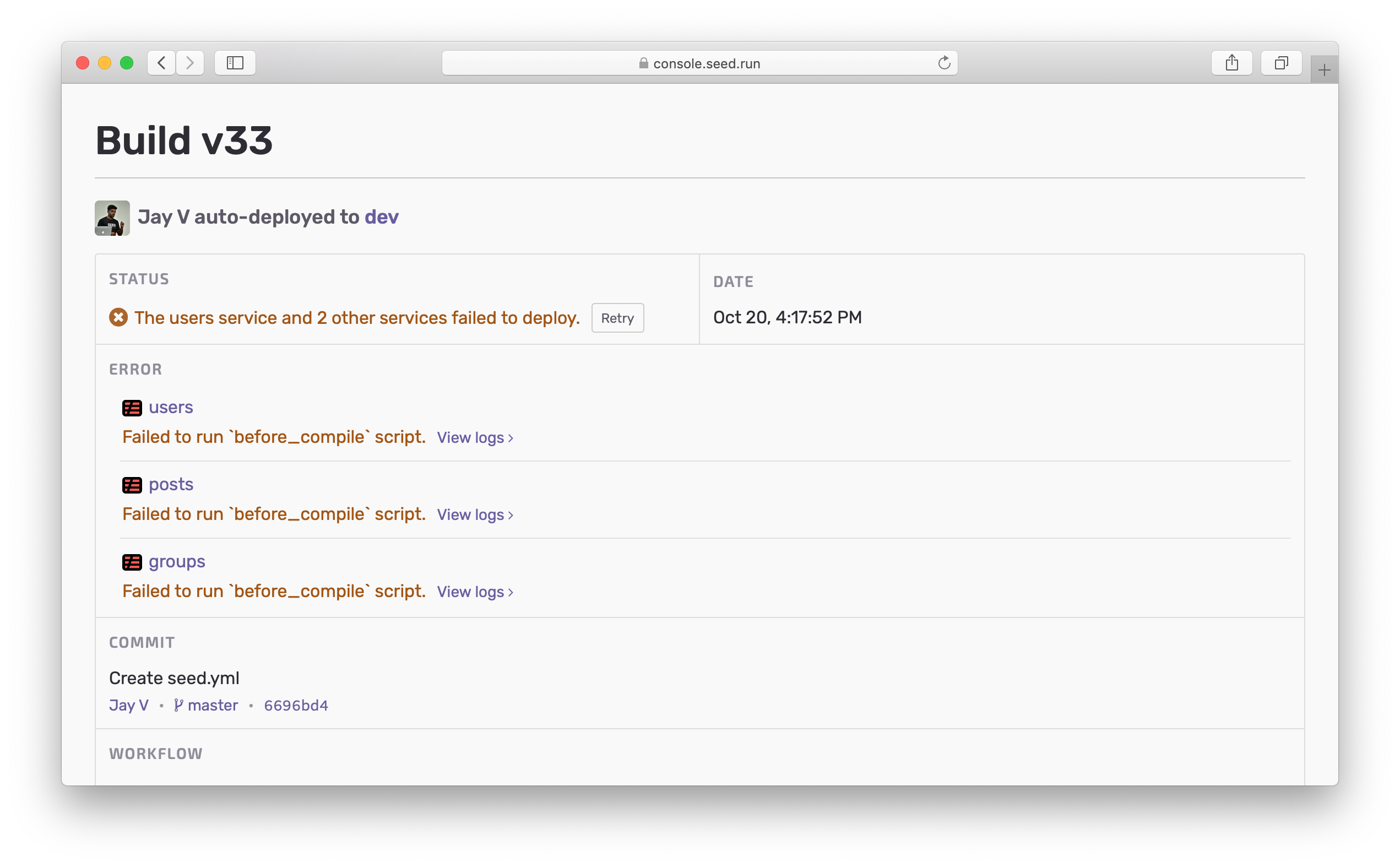Click the groups service icon
This screenshot has width=1400, height=867.
pos(132,562)
